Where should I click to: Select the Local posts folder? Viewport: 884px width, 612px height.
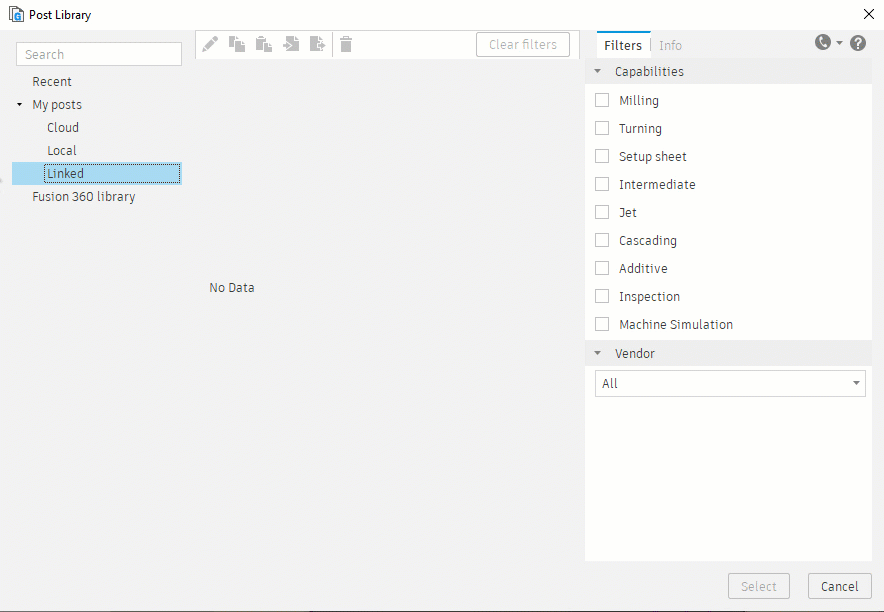pyautogui.click(x=62, y=150)
